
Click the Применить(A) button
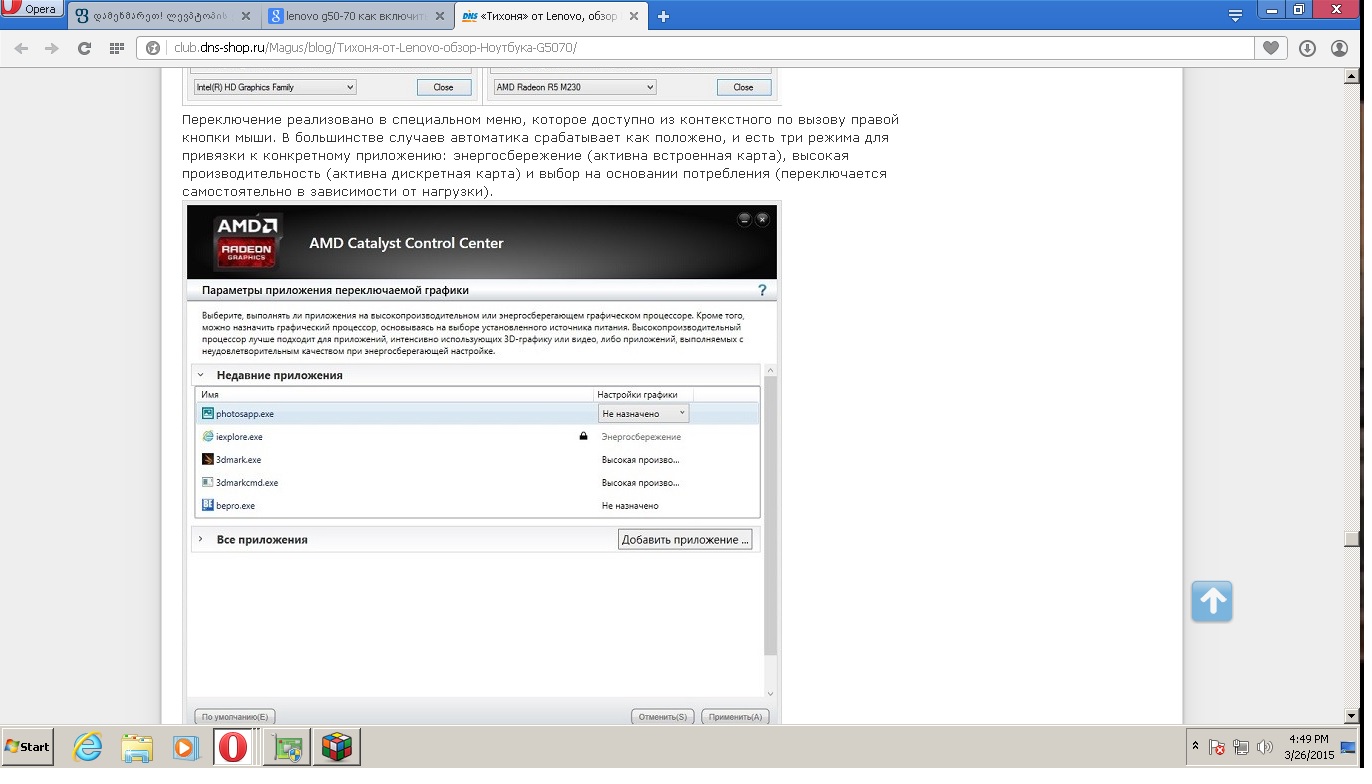point(734,716)
